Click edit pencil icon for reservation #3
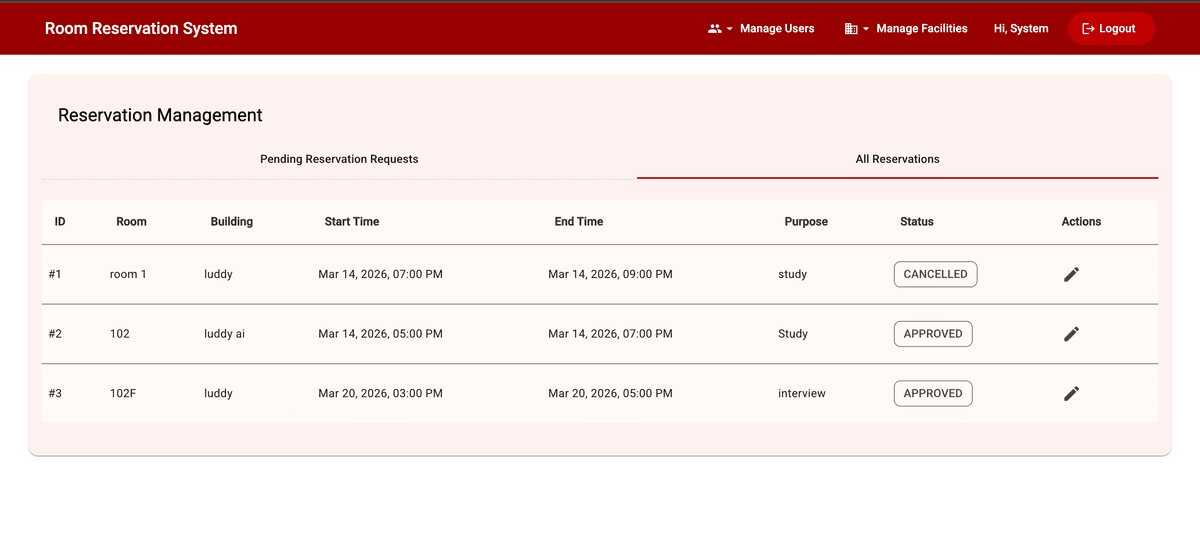 click(x=1071, y=394)
